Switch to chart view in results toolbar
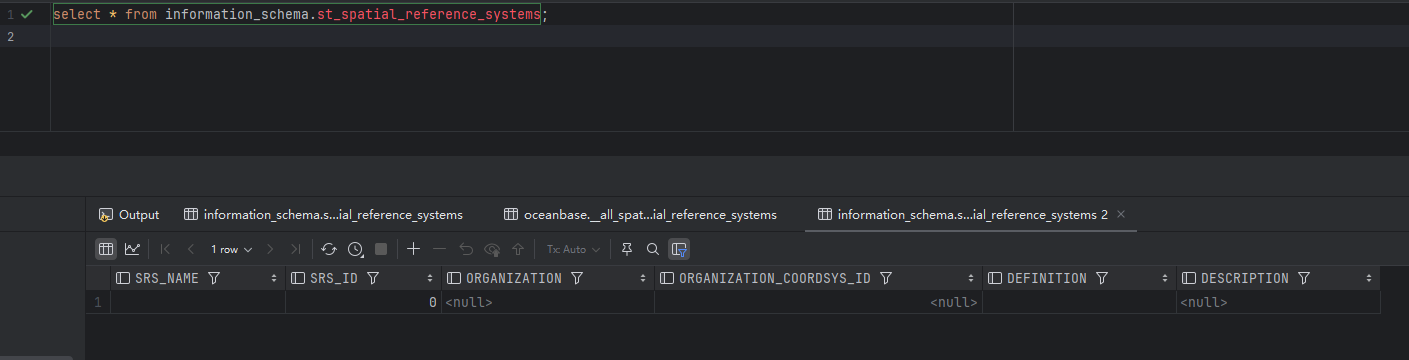 click(x=132, y=249)
